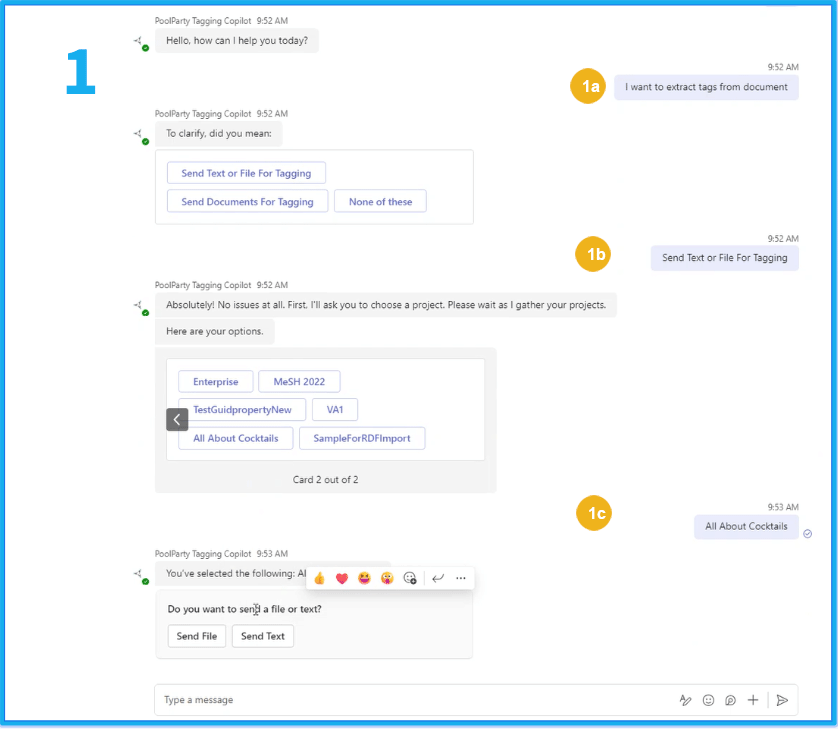838x729 pixels.
Task: React with surprised face emoji
Action: (387, 578)
